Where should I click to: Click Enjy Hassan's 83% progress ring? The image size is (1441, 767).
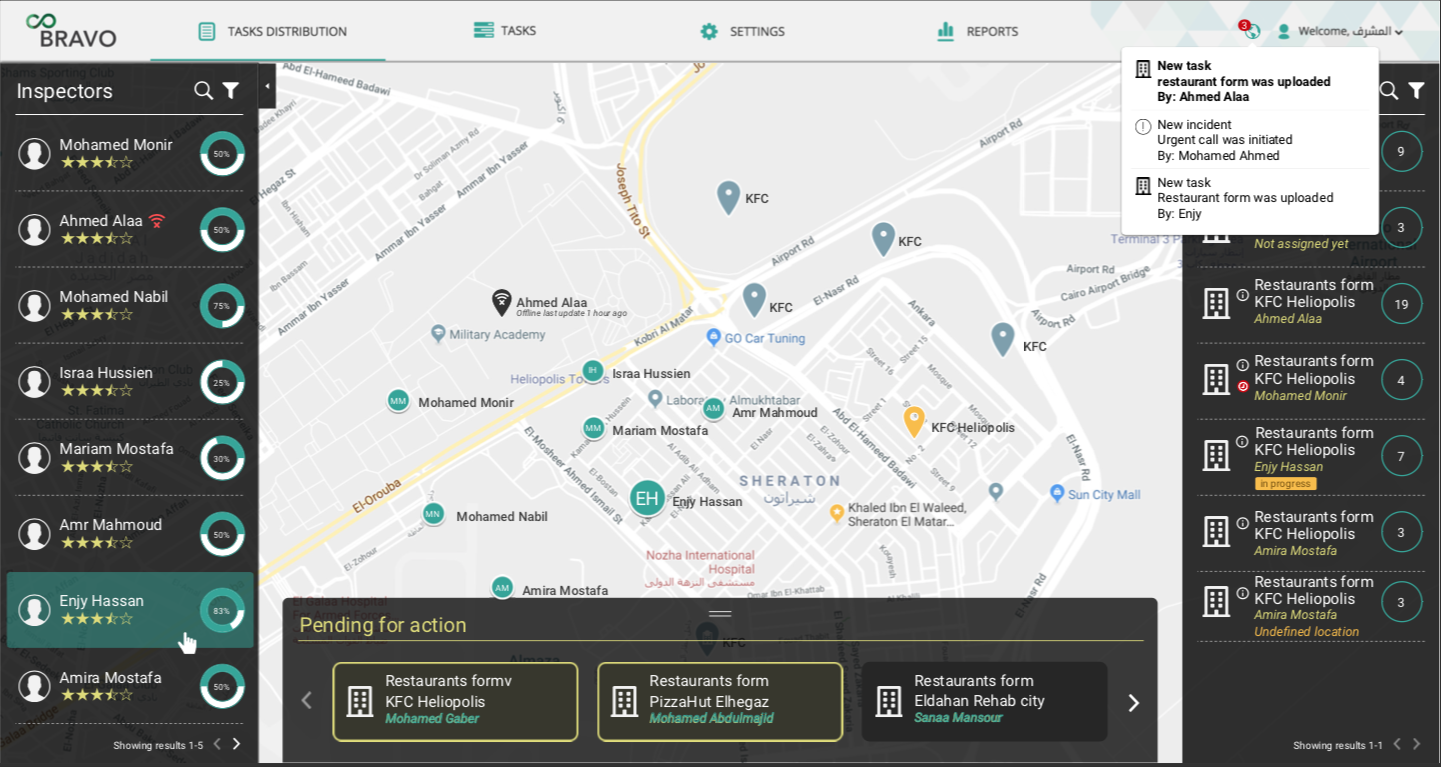pyautogui.click(x=222, y=610)
